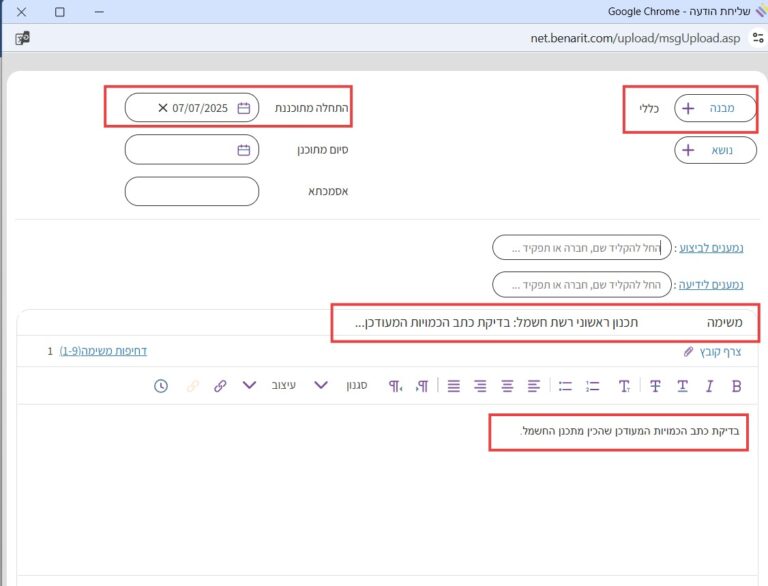Justify the paragraph text

pos(454,386)
